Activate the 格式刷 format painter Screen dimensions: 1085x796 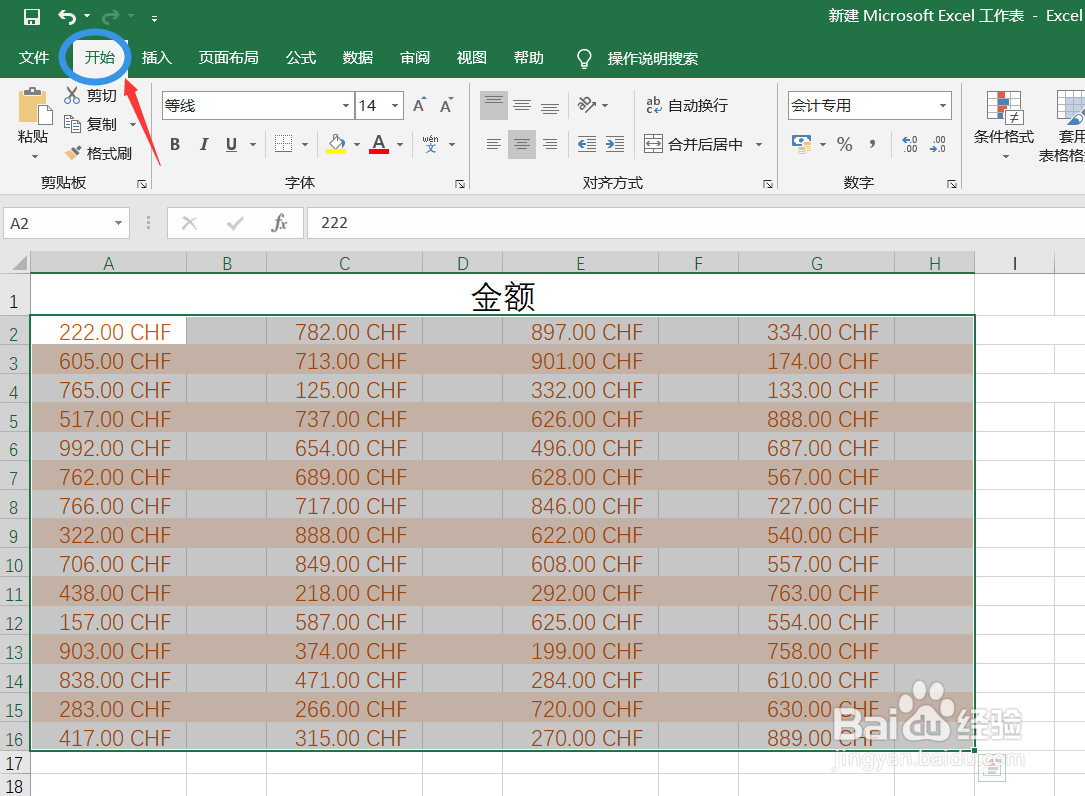(x=98, y=153)
